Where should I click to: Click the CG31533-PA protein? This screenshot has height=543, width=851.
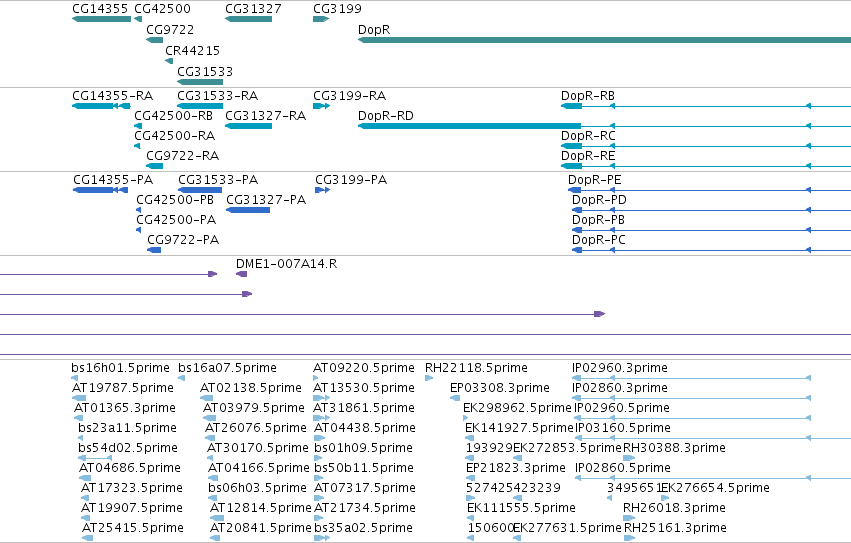[x=200, y=190]
